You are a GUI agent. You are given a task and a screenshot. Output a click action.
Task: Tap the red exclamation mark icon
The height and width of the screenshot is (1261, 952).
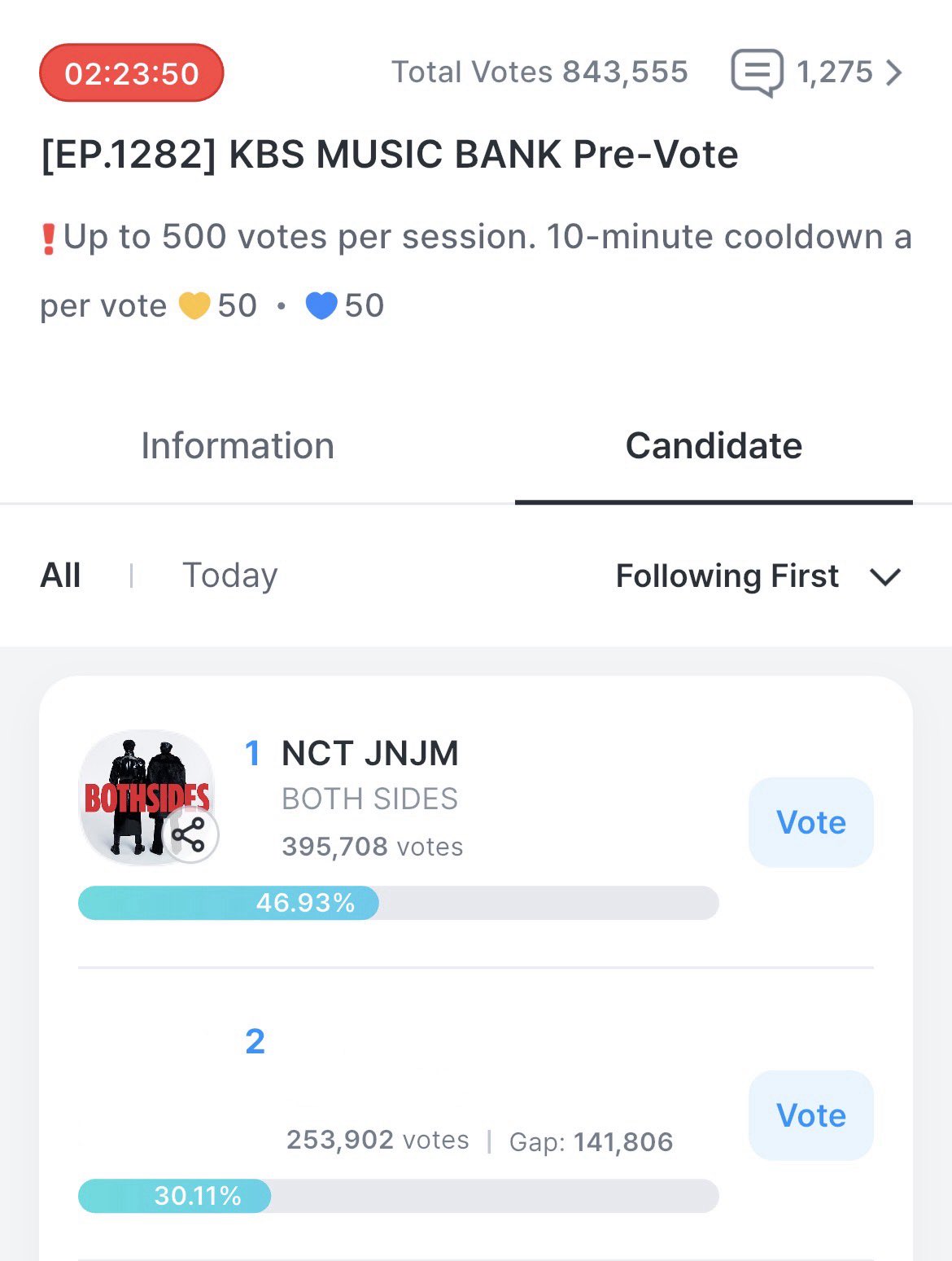[49, 239]
